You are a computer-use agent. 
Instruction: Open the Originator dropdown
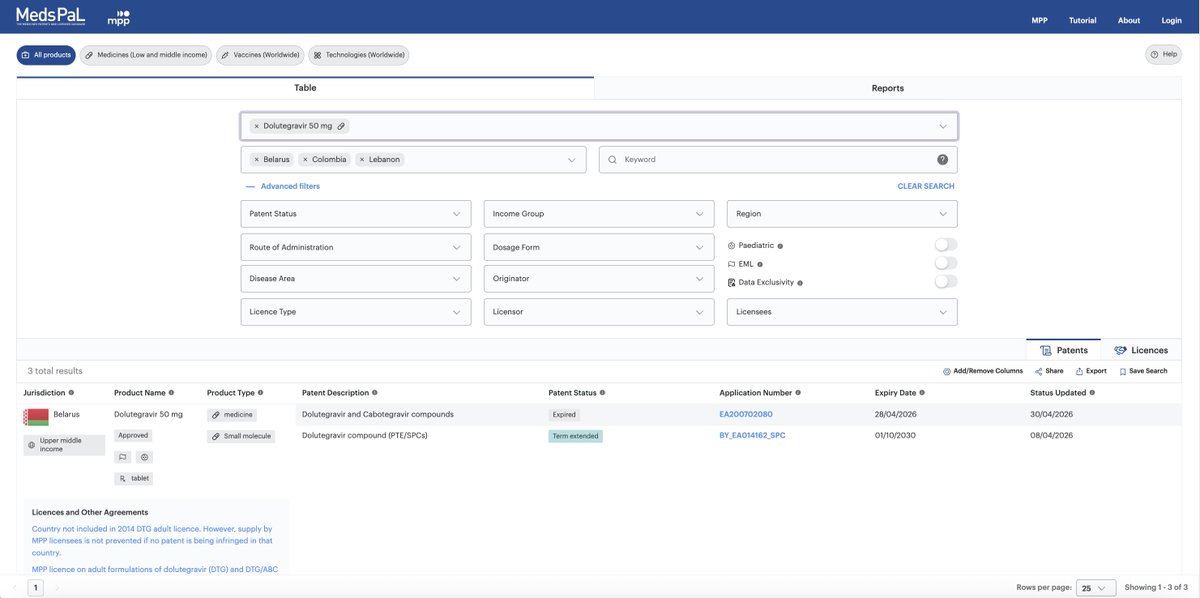coord(598,278)
